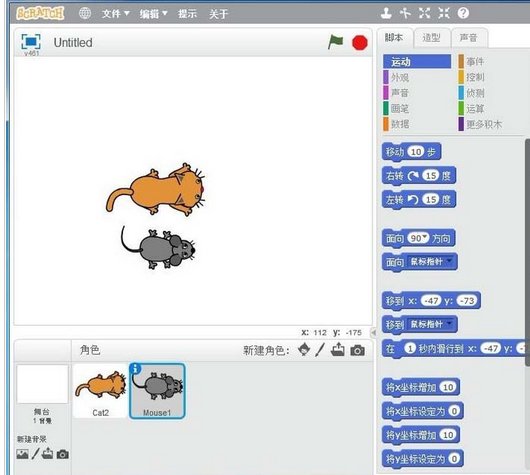Open the language globe menu
Viewport: 530px width, 475px height.
85,14
